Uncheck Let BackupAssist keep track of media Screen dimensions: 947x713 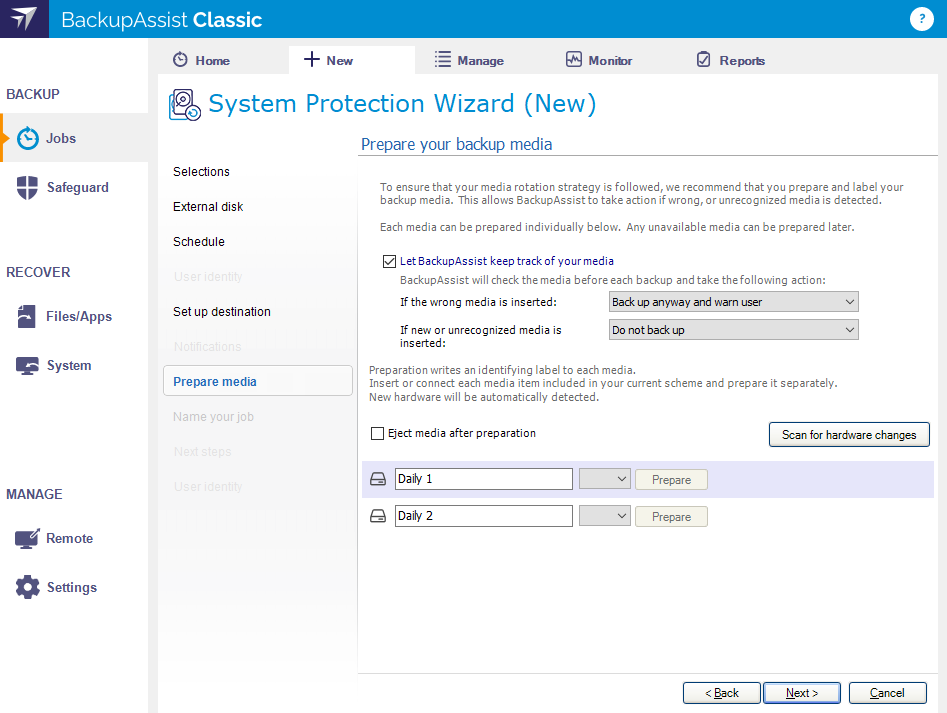[x=390, y=261]
